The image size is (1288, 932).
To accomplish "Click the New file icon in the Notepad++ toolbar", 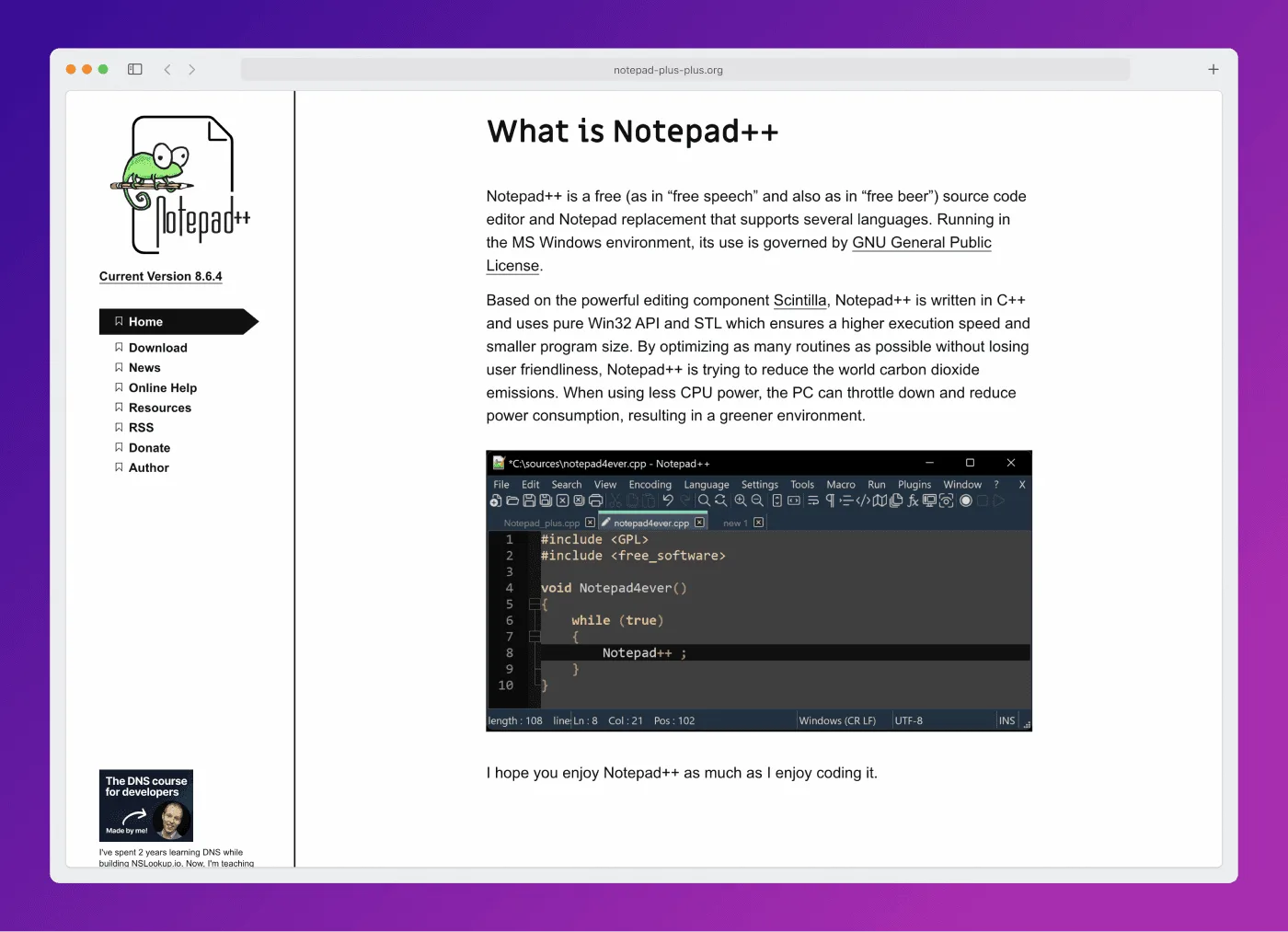I will (x=496, y=501).
